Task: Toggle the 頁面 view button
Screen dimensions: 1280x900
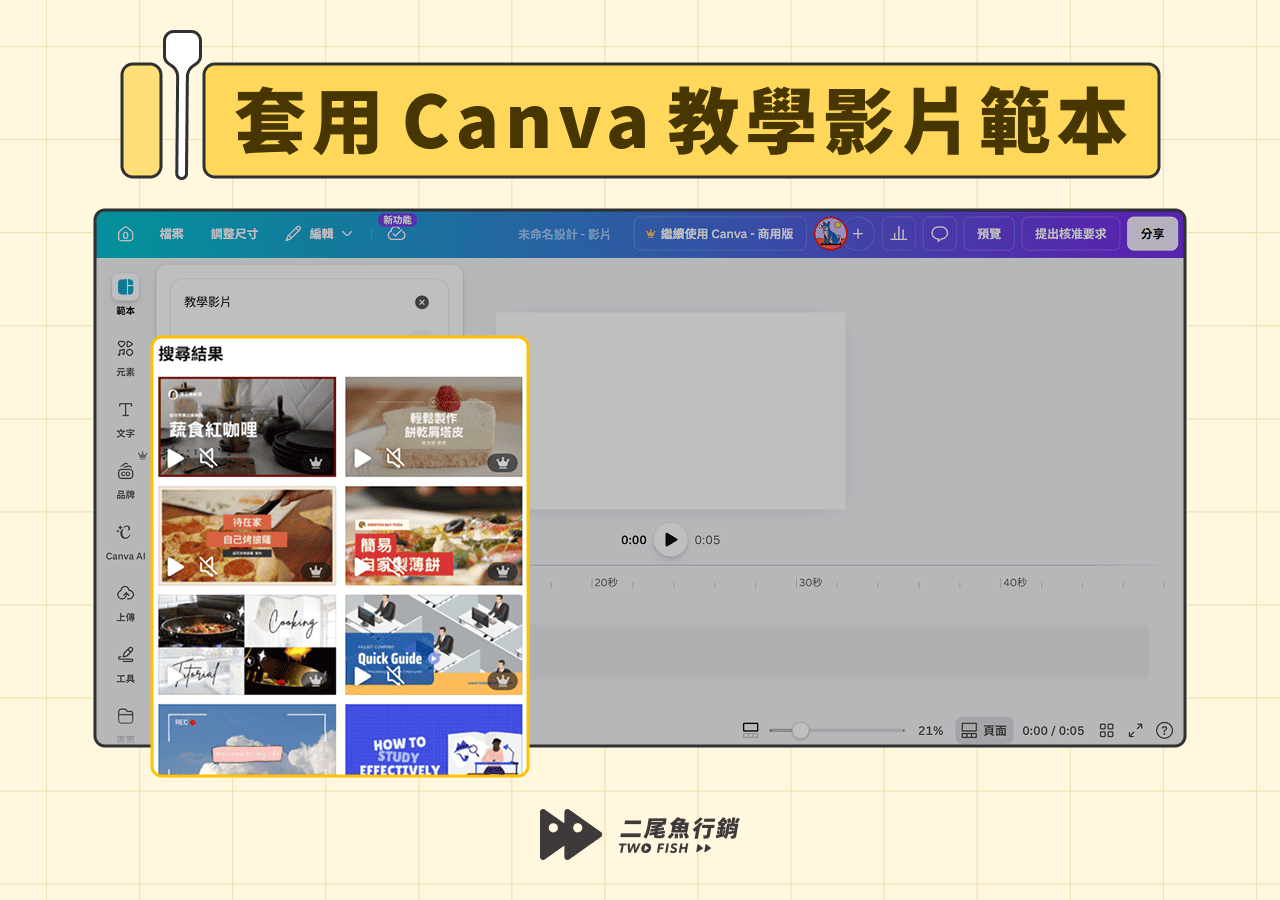Action: click(984, 731)
